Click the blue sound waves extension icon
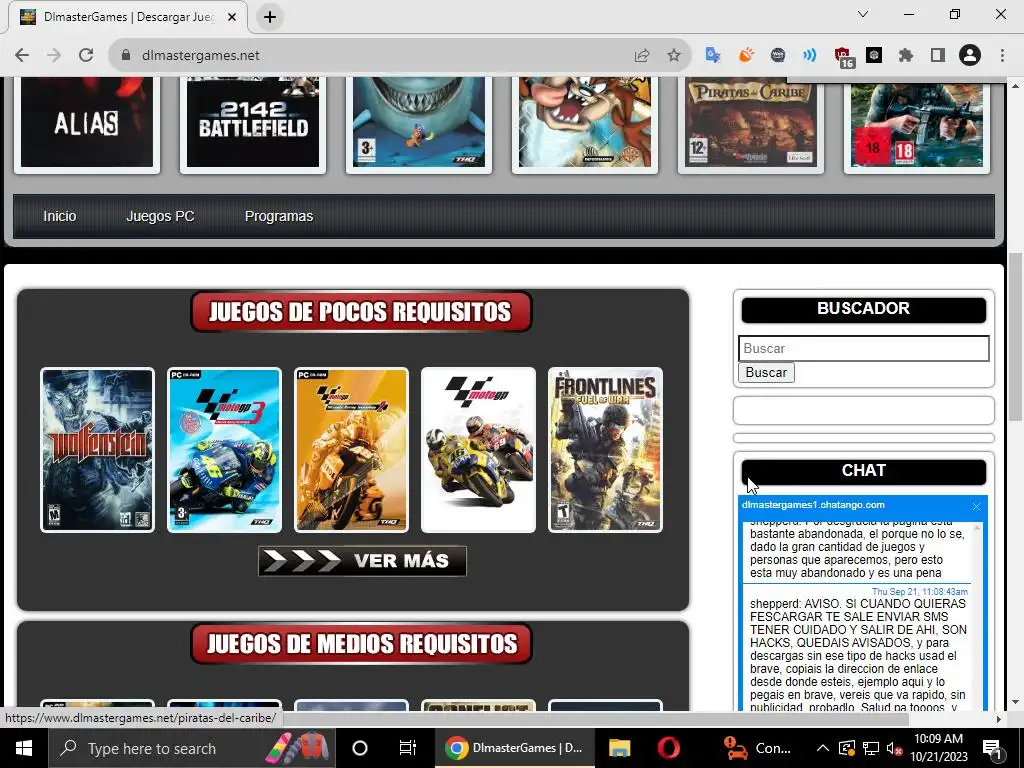The image size is (1024, 768). tap(810, 56)
